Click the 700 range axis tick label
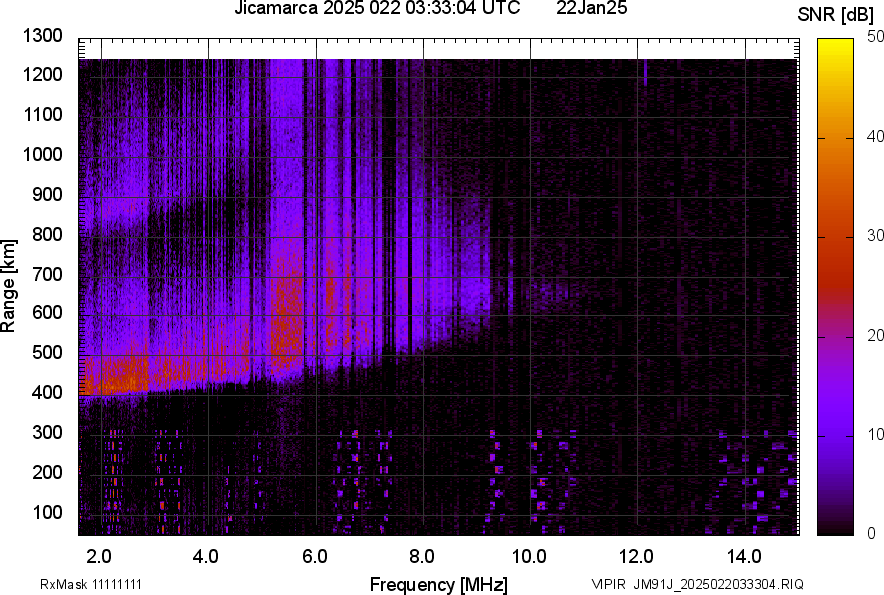Screen dimensions: 884x595 point(48,274)
